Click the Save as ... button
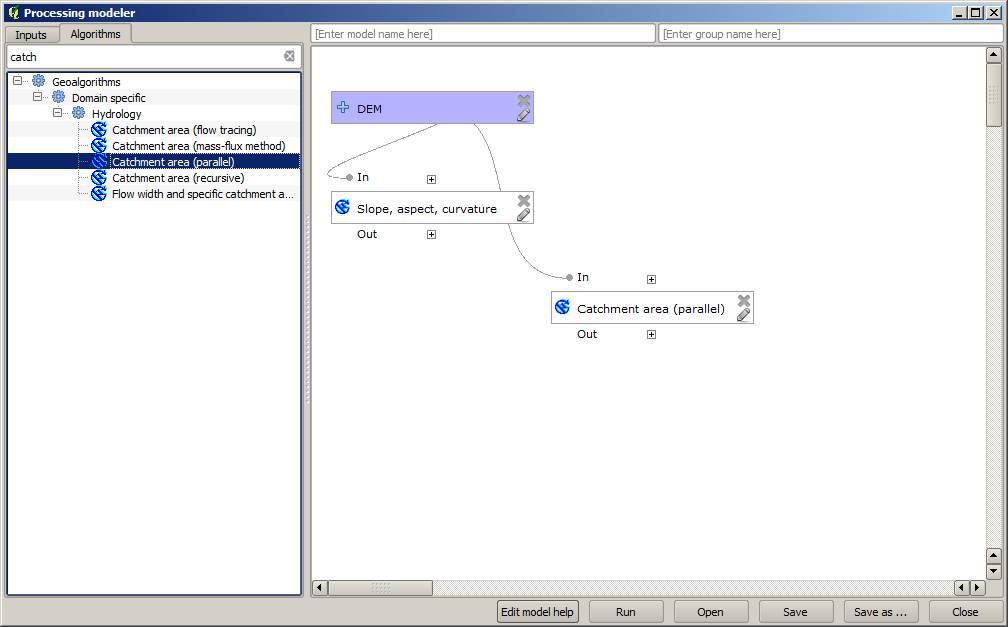1008x627 pixels. point(881,612)
